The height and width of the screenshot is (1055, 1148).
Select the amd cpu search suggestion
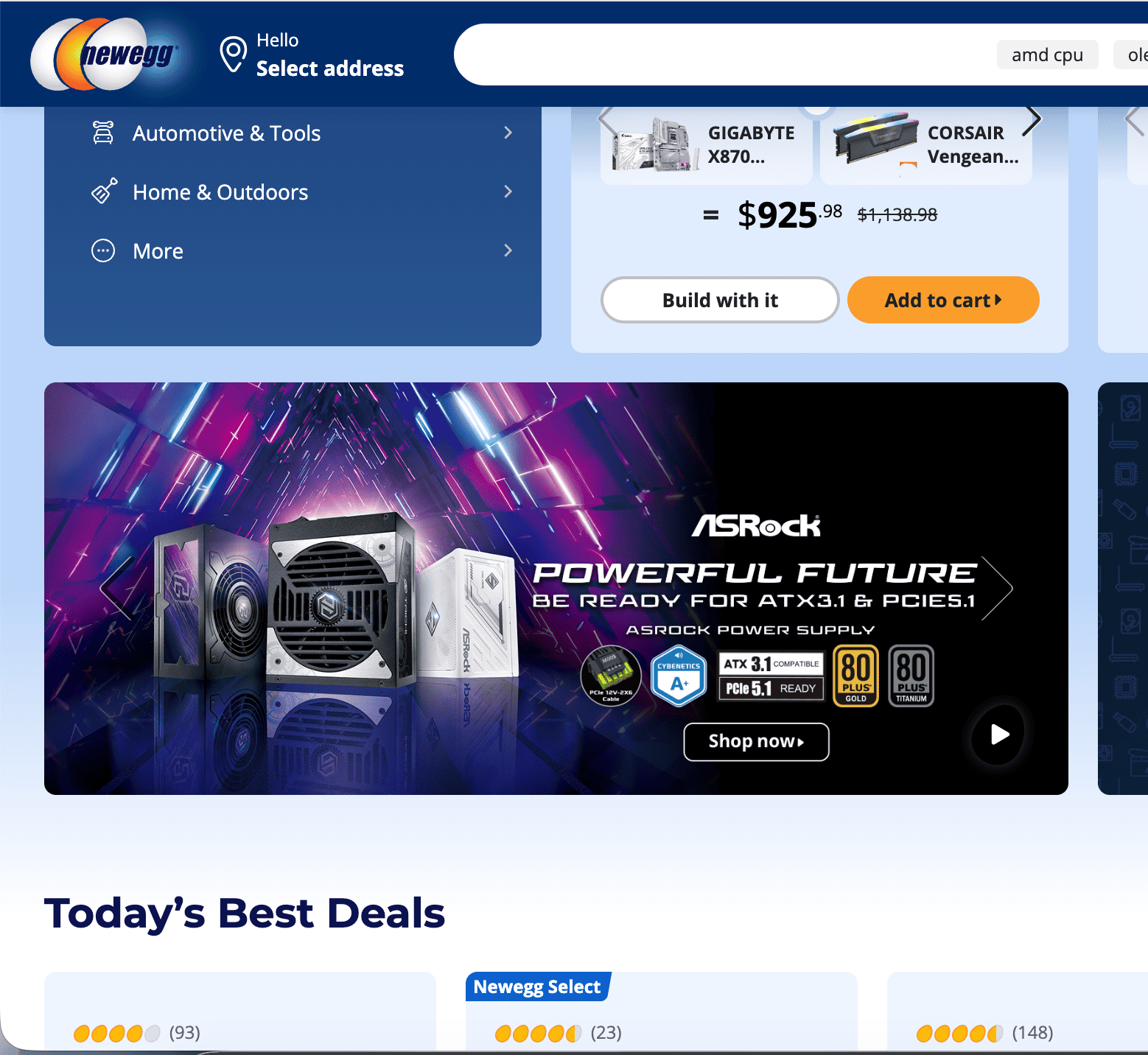pos(1047,55)
